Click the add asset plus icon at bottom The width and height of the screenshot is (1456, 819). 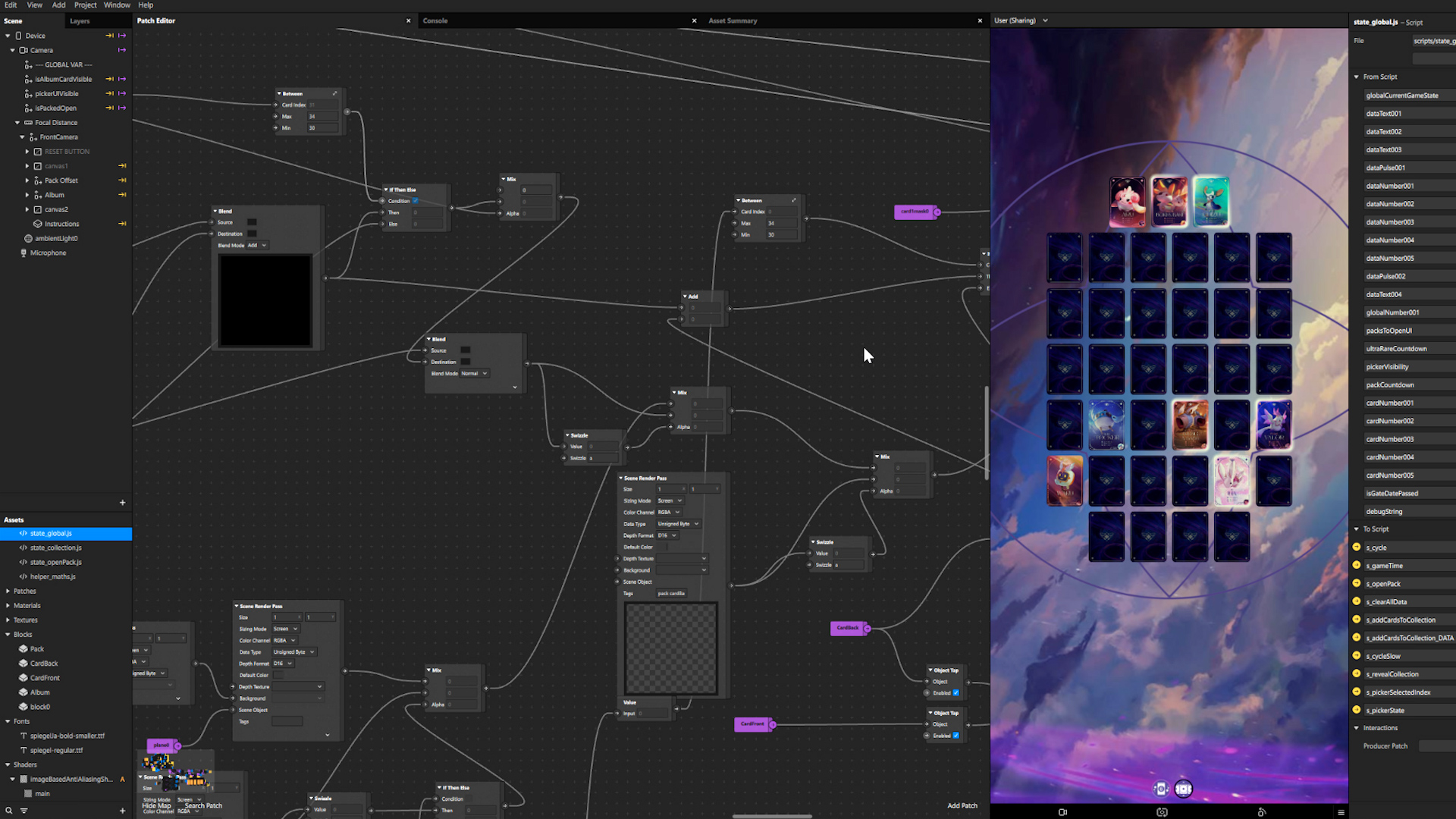pyautogui.click(x=122, y=811)
